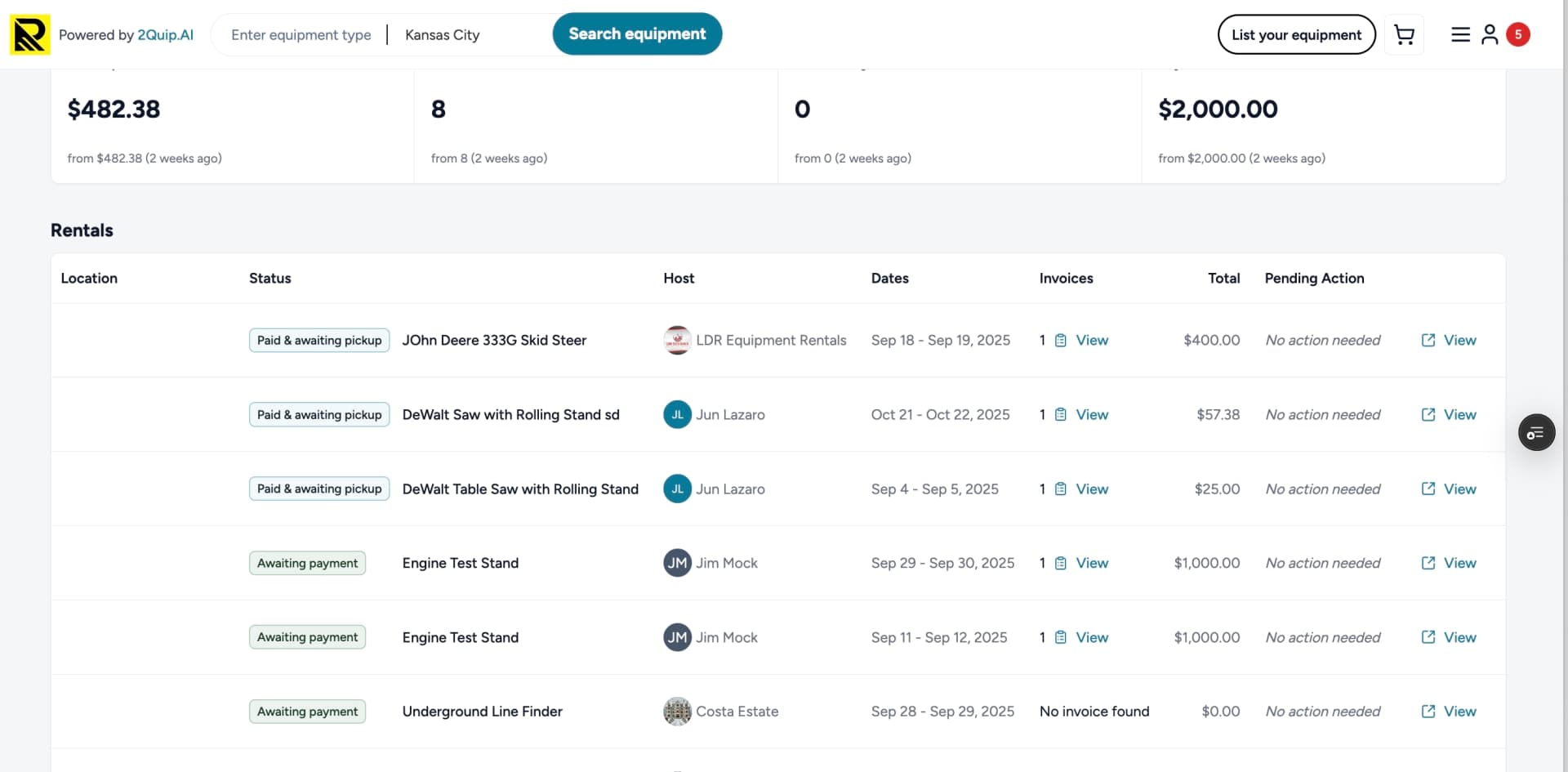Click the floating dark round widget icon
Viewport: 1568px width, 772px height.
pyautogui.click(x=1536, y=433)
